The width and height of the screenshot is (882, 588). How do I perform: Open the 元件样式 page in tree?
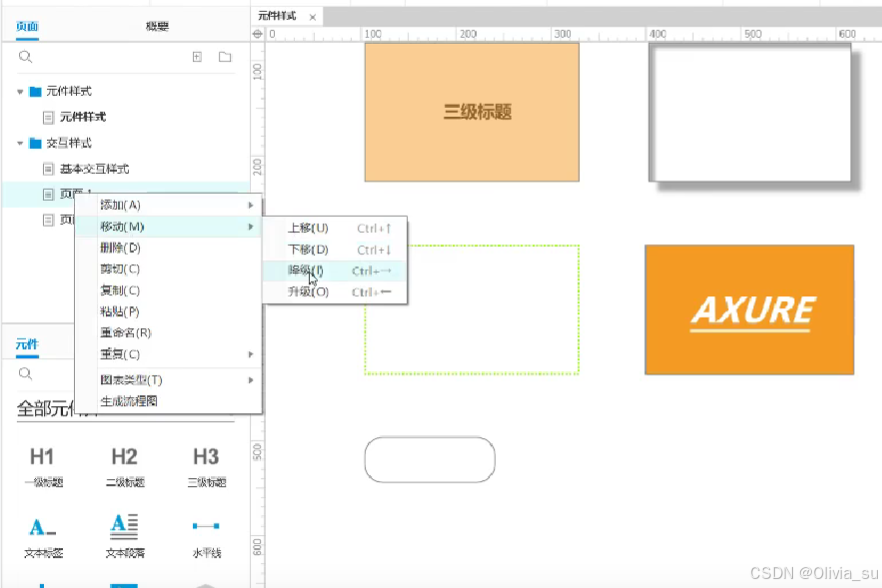(83, 117)
